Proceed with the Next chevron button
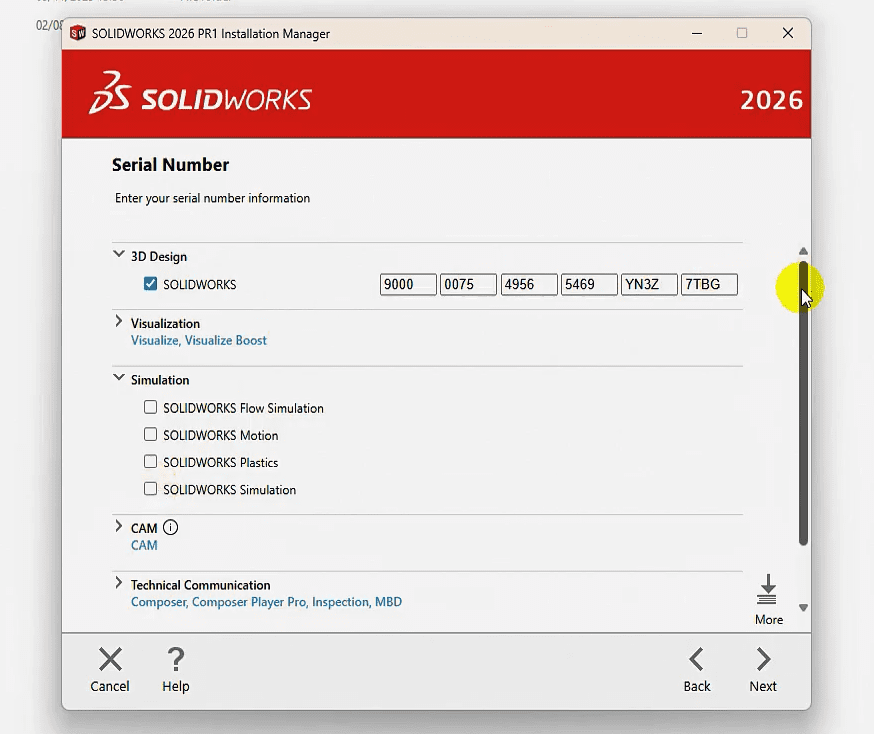The image size is (874, 734). click(763, 659)
